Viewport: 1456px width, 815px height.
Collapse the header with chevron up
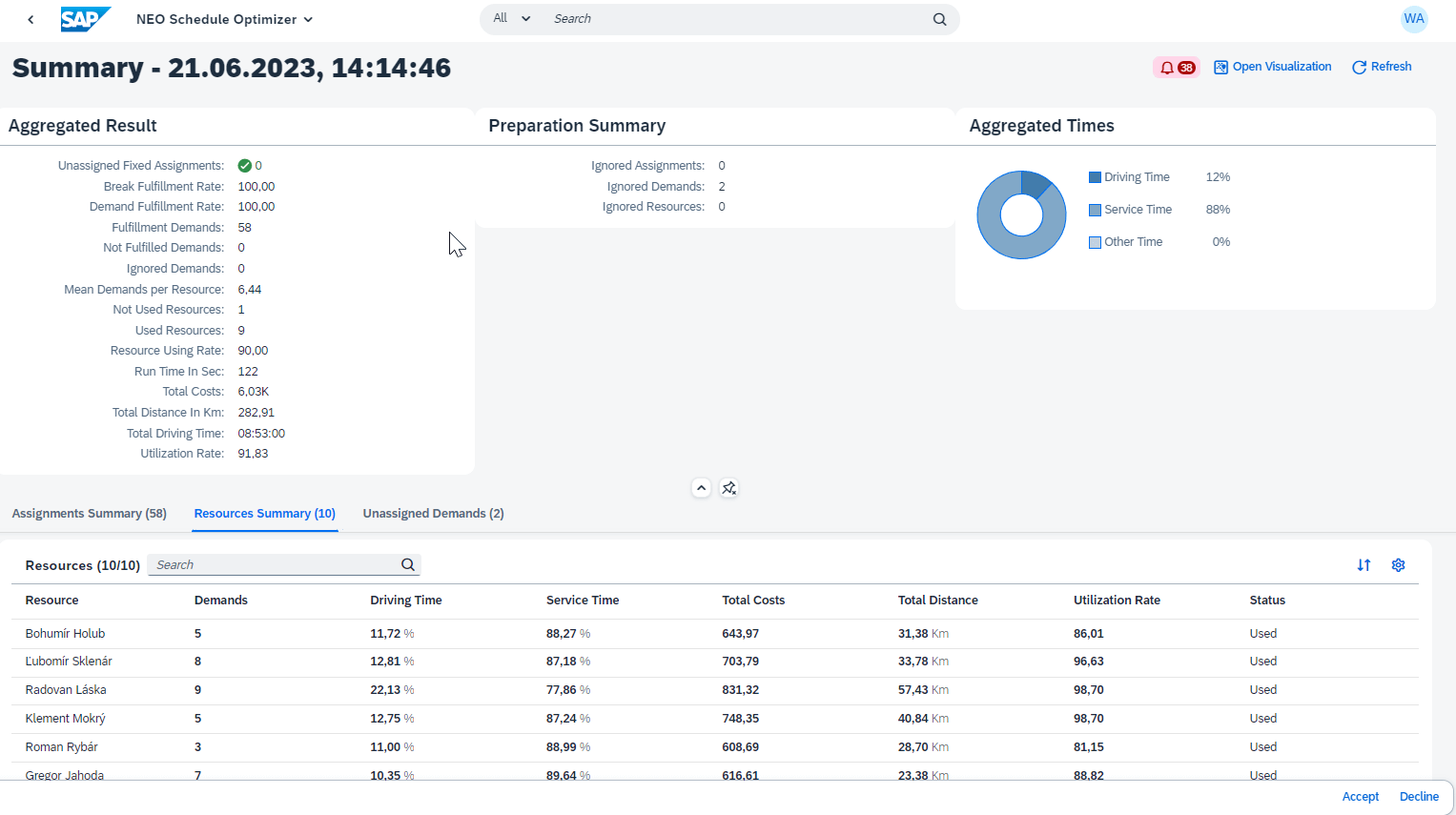(701, 488)
